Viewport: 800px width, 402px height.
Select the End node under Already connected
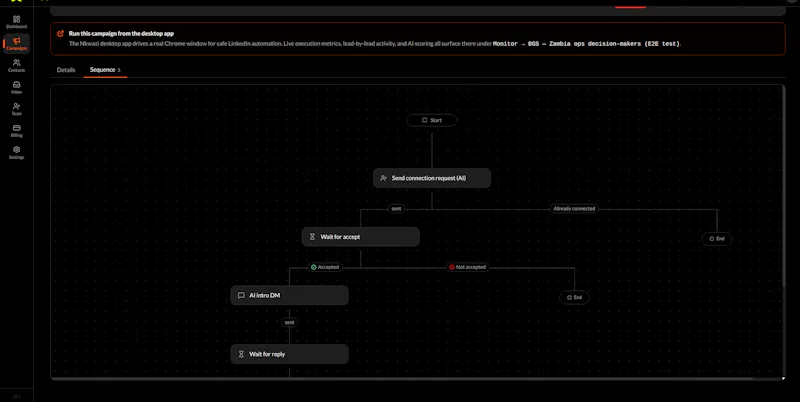717,238
